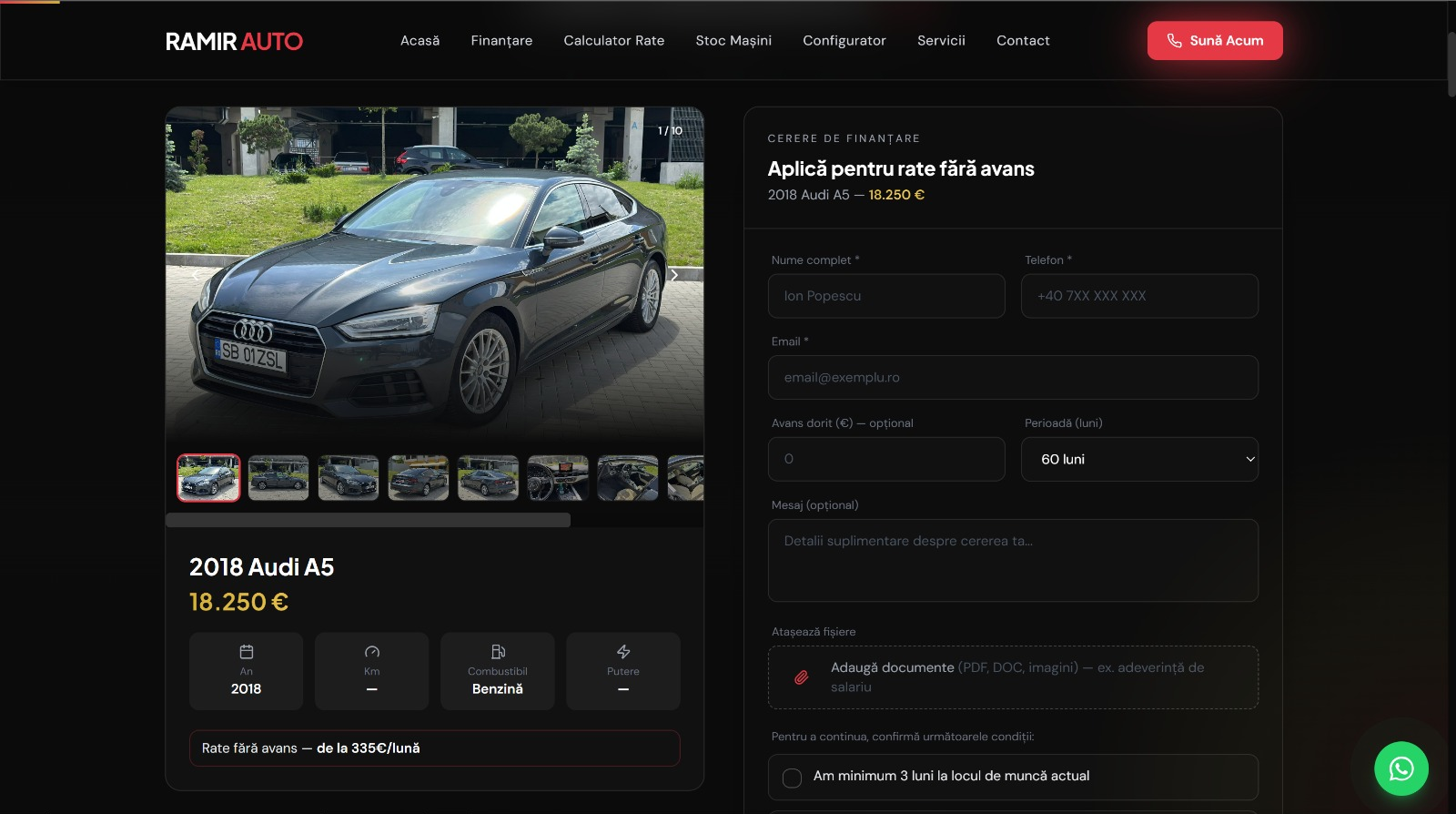Focus the Avans dorit input field

(x=886, y=459)
